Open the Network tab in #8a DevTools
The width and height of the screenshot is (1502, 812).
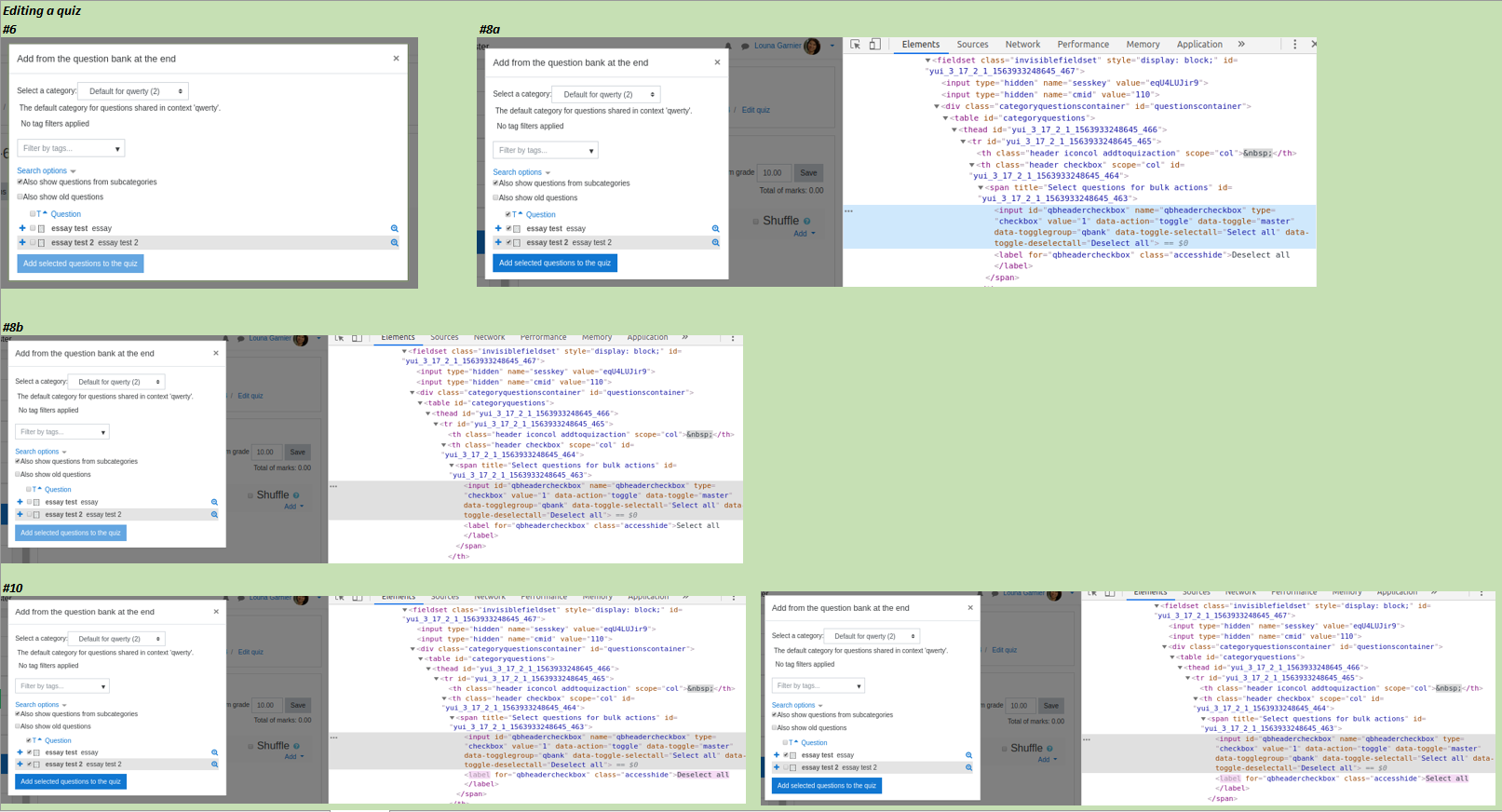pos(1022,44)
